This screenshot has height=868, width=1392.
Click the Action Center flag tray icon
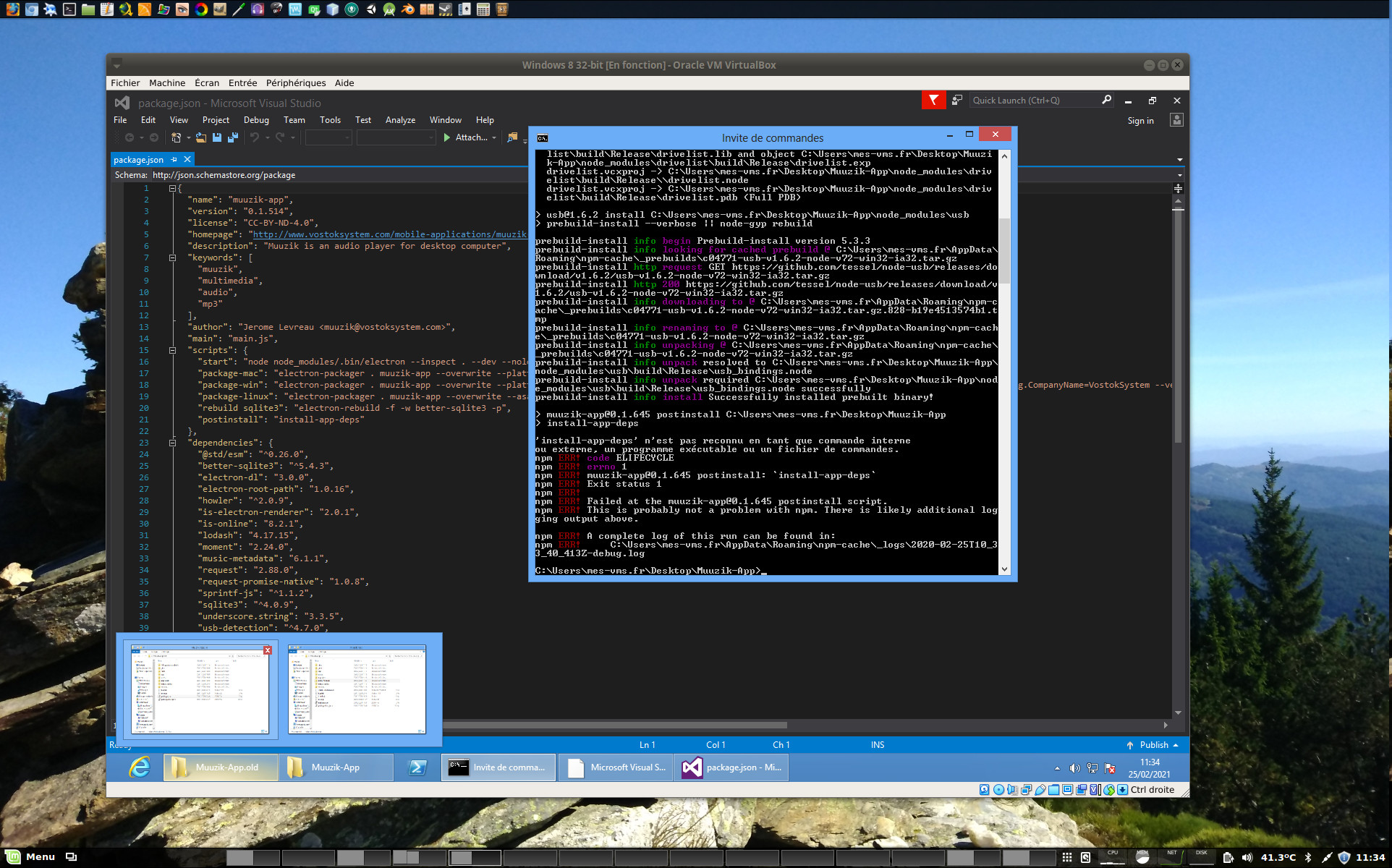1111,768
